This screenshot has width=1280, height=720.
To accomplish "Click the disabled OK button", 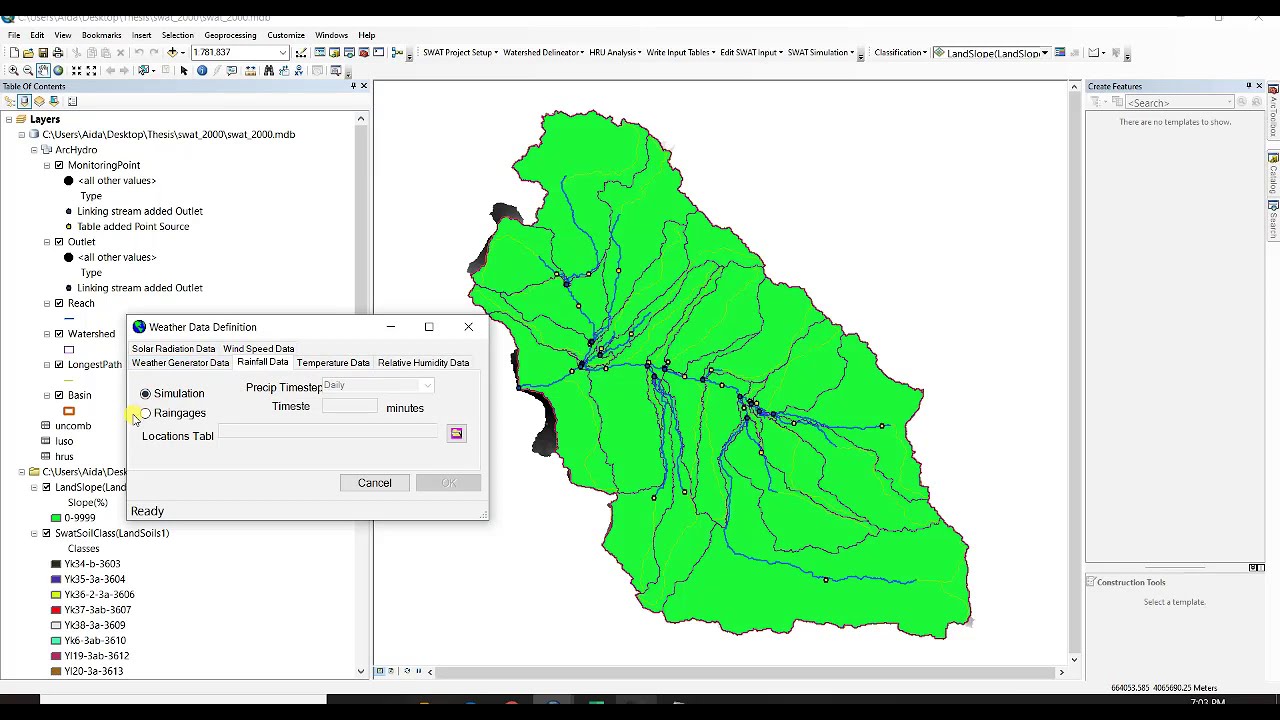I will [x=448, y=483].
